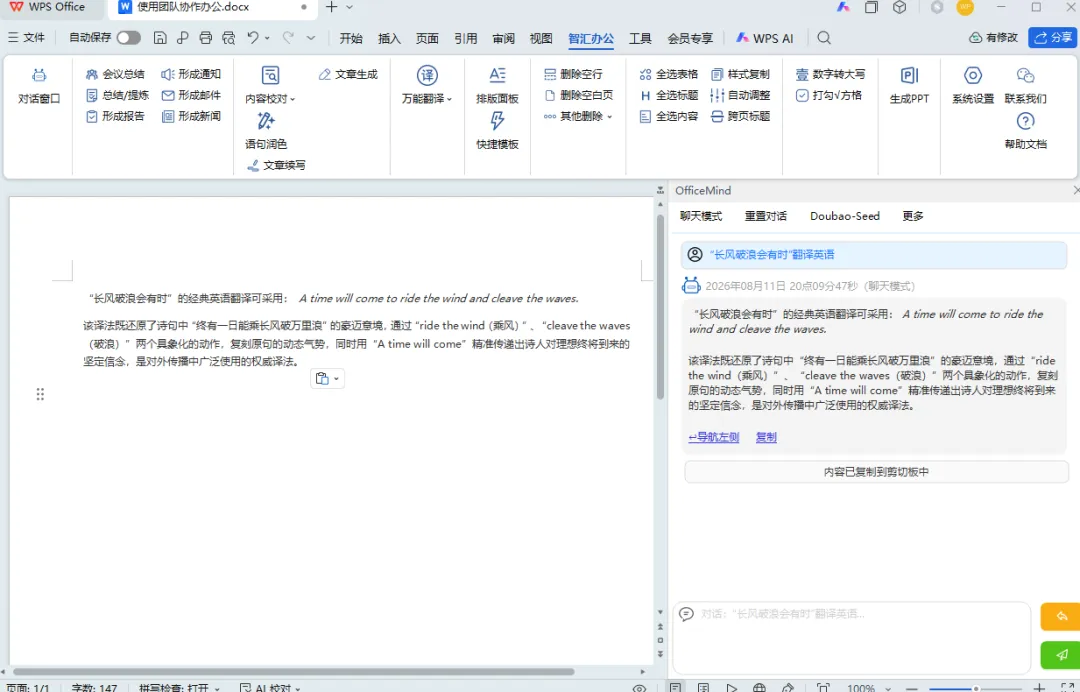Open 帮助文档 help document
The height and width of the screenshot is (692, 1080).
click(x=1025, y=131)
